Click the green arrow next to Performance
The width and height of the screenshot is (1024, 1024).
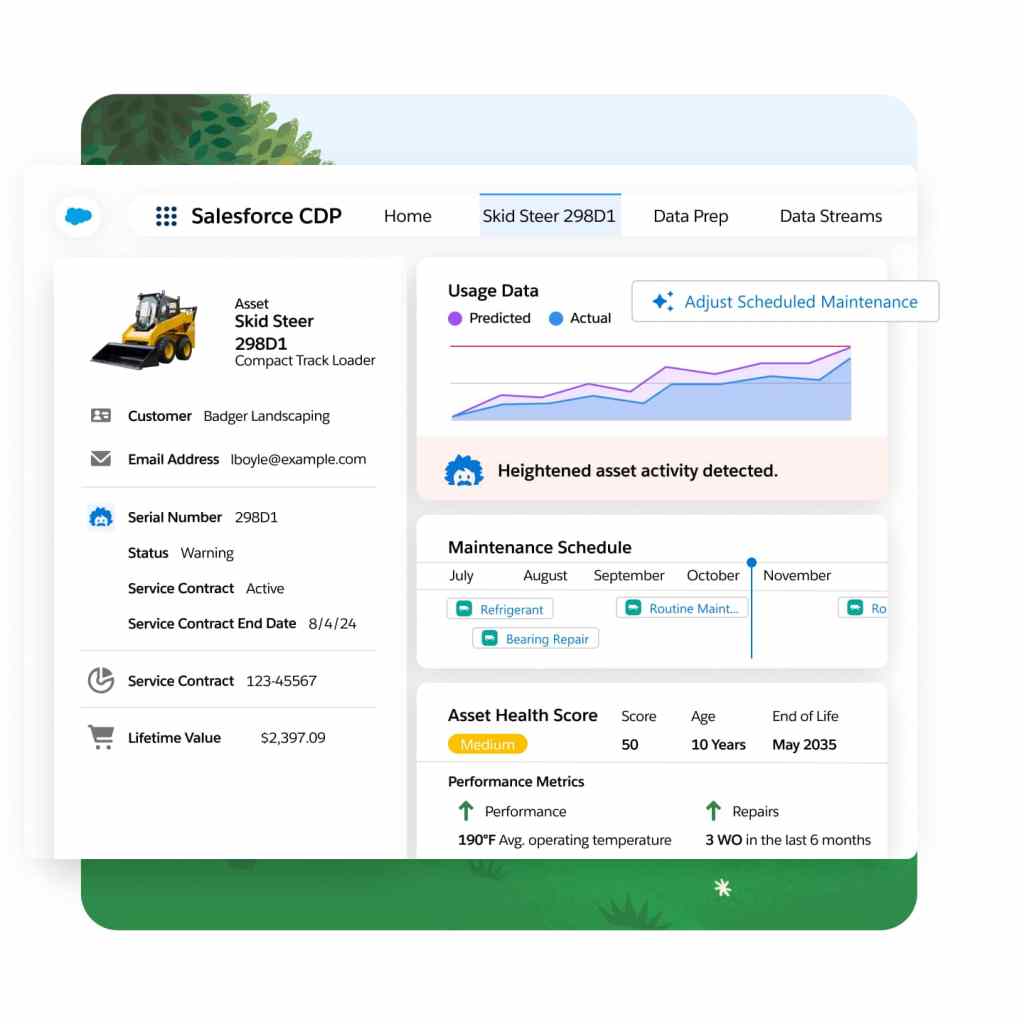point(466,811)
